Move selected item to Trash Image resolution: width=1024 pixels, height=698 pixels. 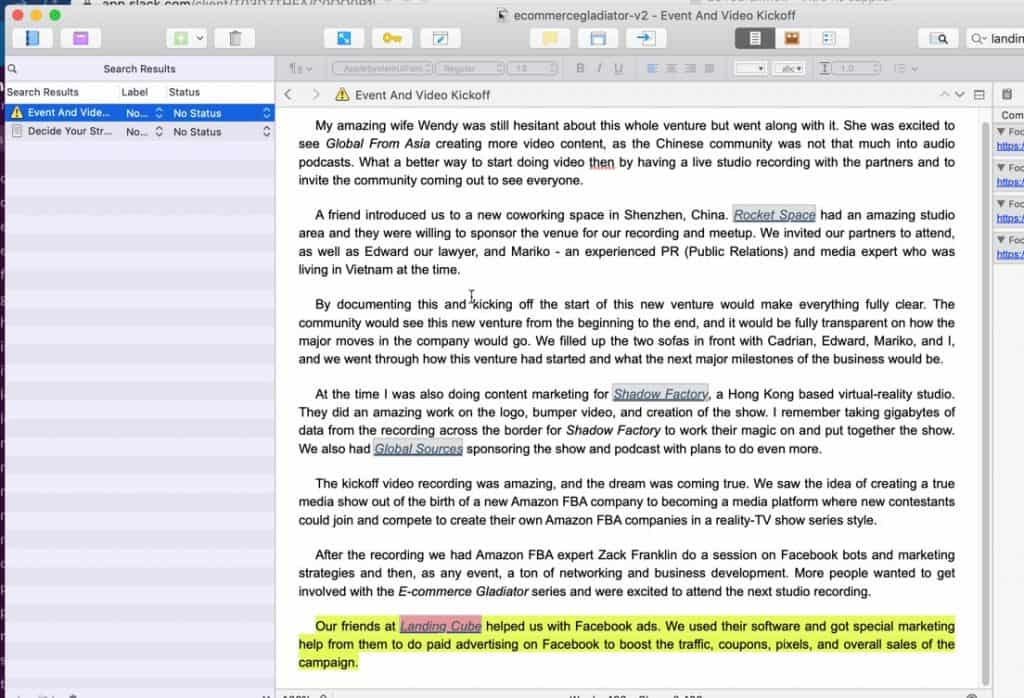(x=235, y=39)
